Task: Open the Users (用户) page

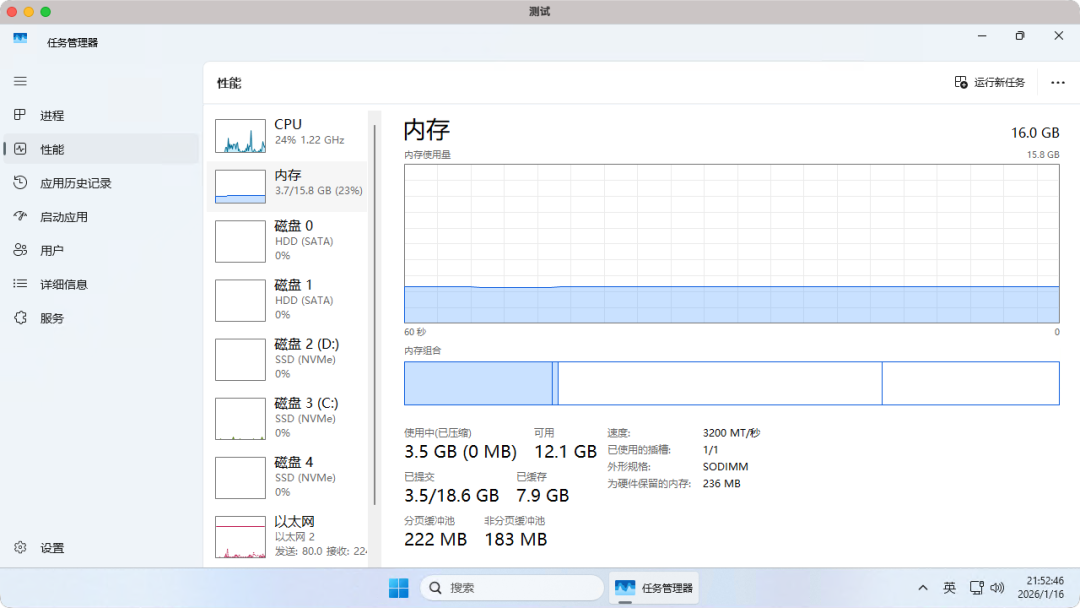Action: click(x=50, y=250)
